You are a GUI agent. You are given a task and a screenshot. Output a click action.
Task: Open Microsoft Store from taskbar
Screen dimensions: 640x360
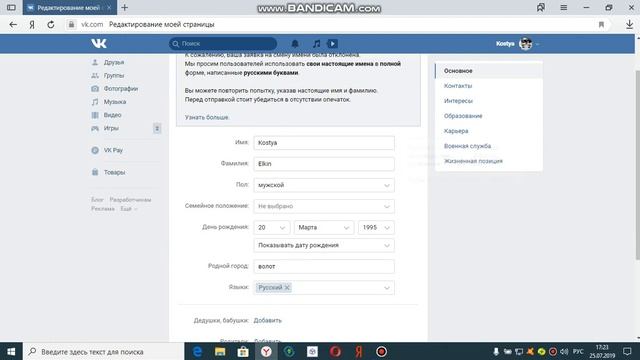(x=243, y=351)
